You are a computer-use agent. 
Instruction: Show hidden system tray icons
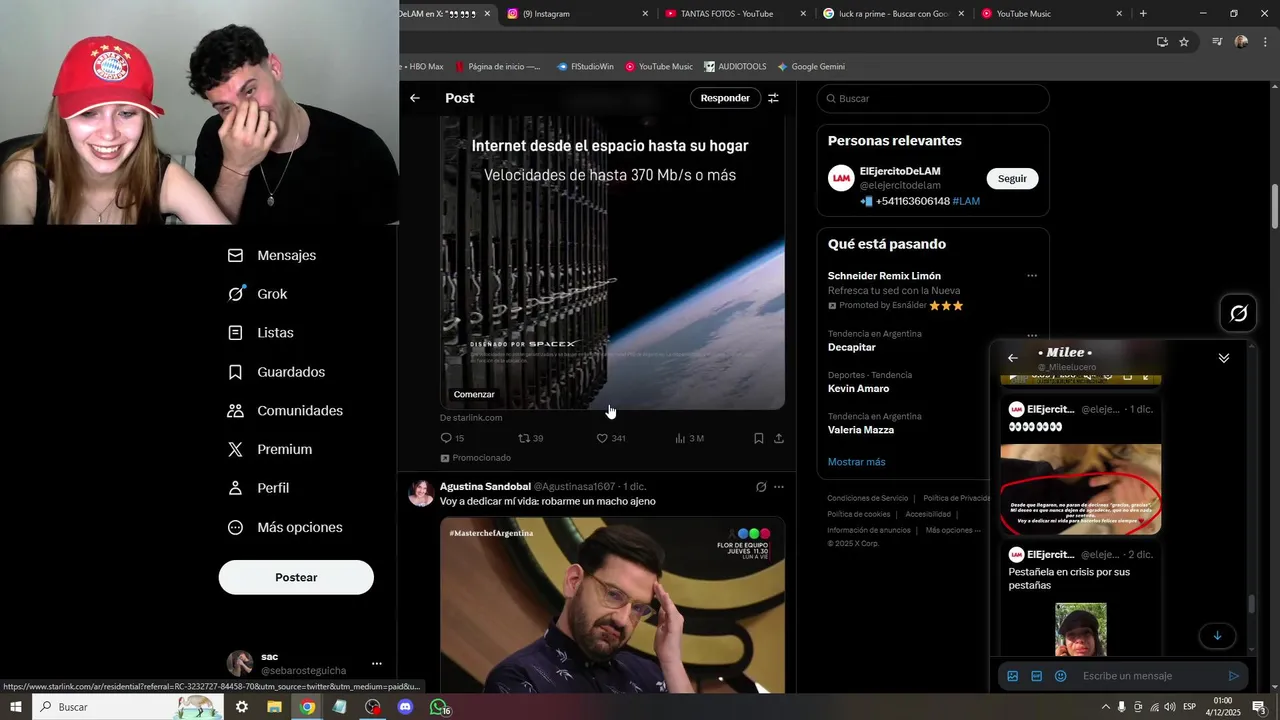pyautogui.click(x=1105, y=707)
